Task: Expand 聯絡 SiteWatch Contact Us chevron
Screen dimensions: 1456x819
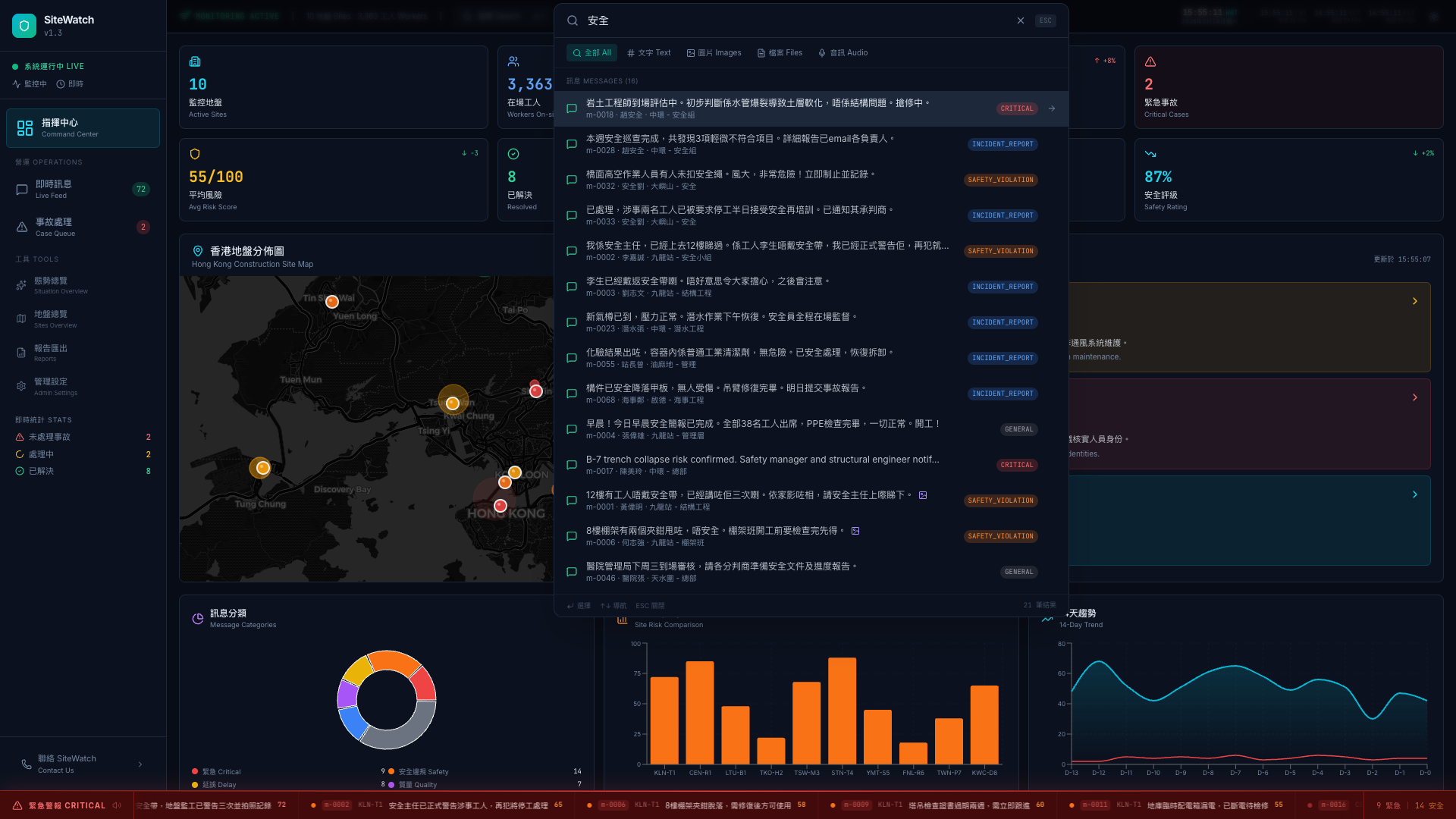Action: click(x=140, y=764)
